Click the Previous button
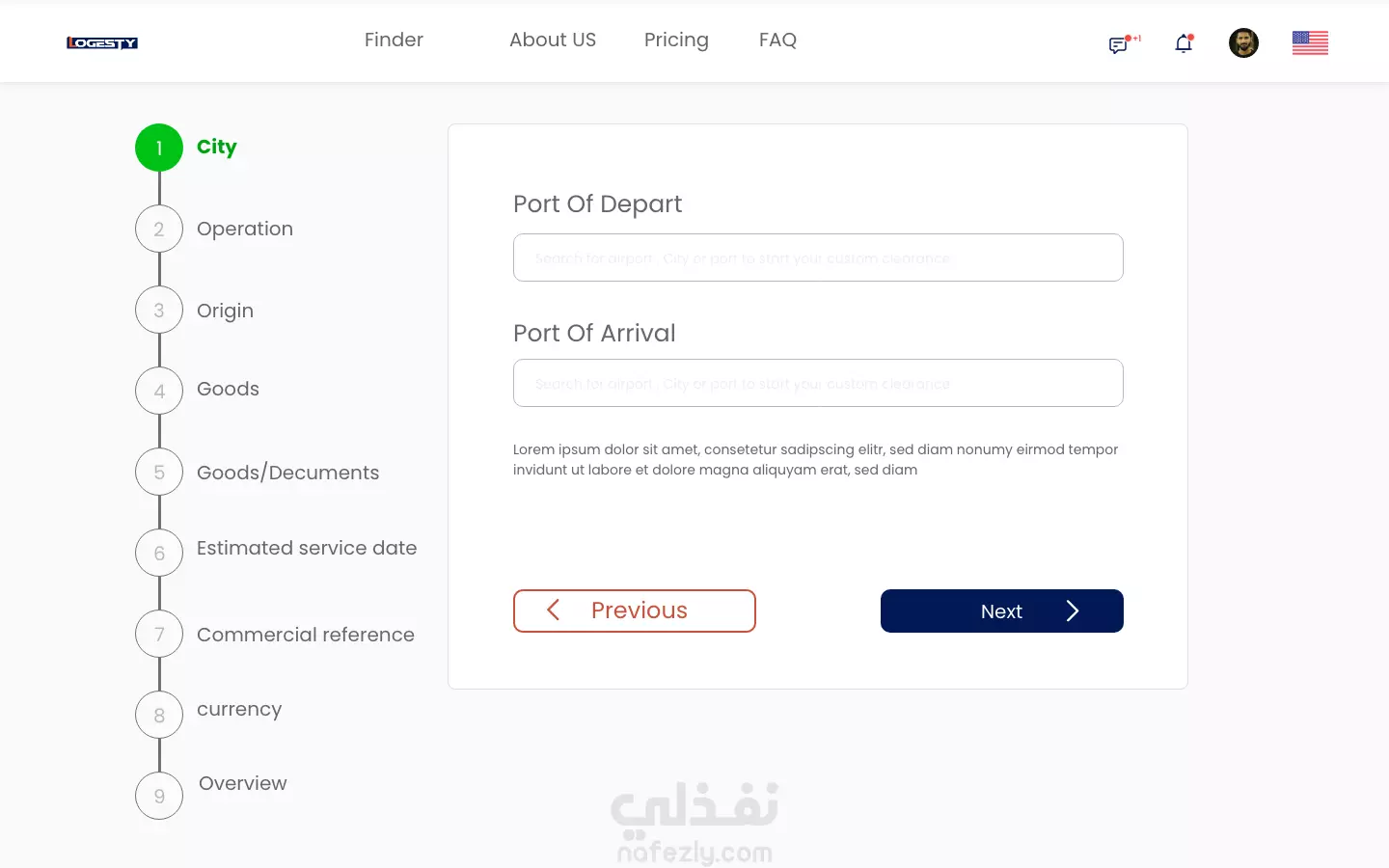Screen dimensions: 1389x868 [635, 610]
